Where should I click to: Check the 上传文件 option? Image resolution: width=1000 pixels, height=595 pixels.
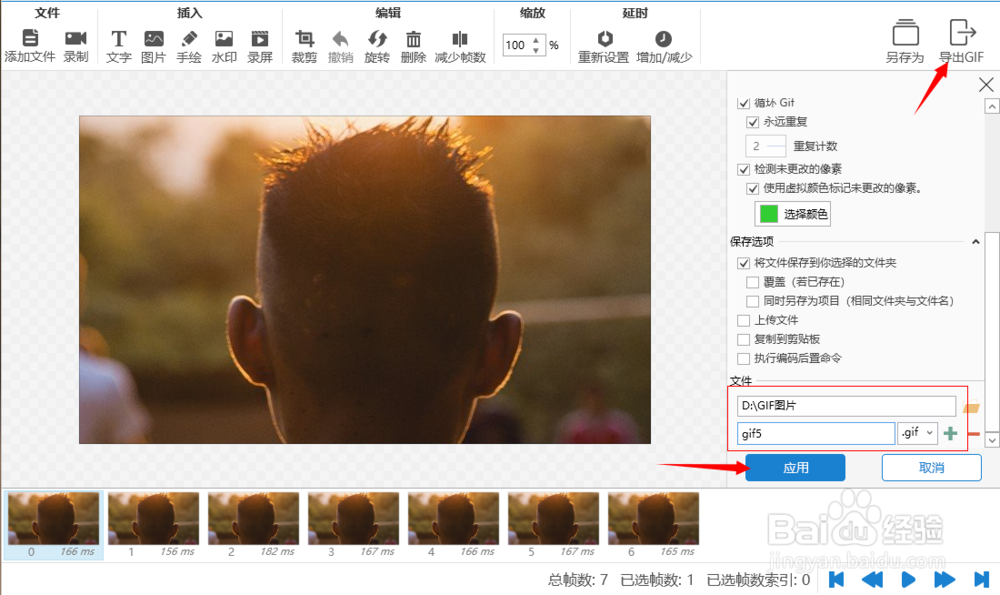pos(745,320)
